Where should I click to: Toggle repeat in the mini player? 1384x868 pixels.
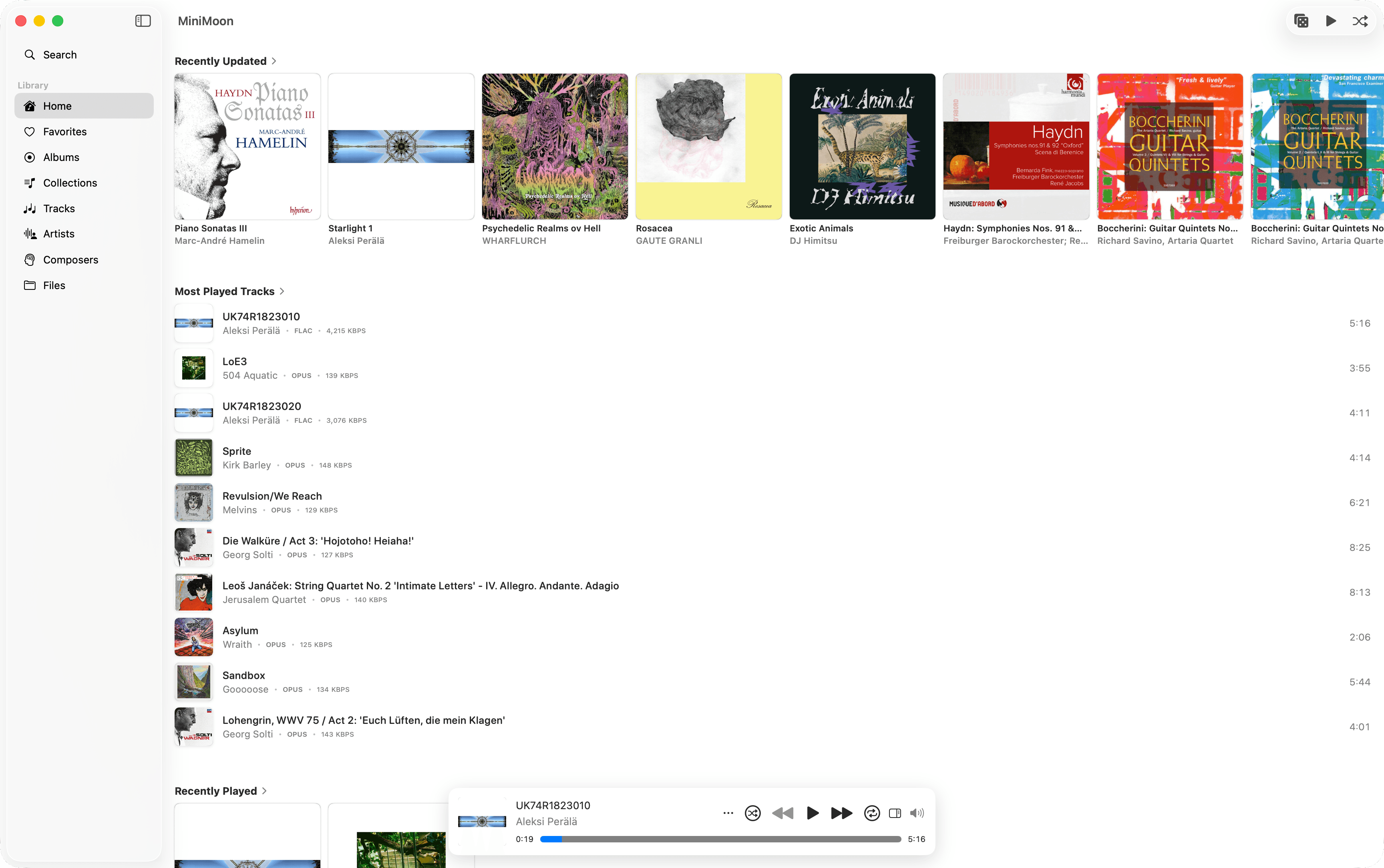[871, 813]
